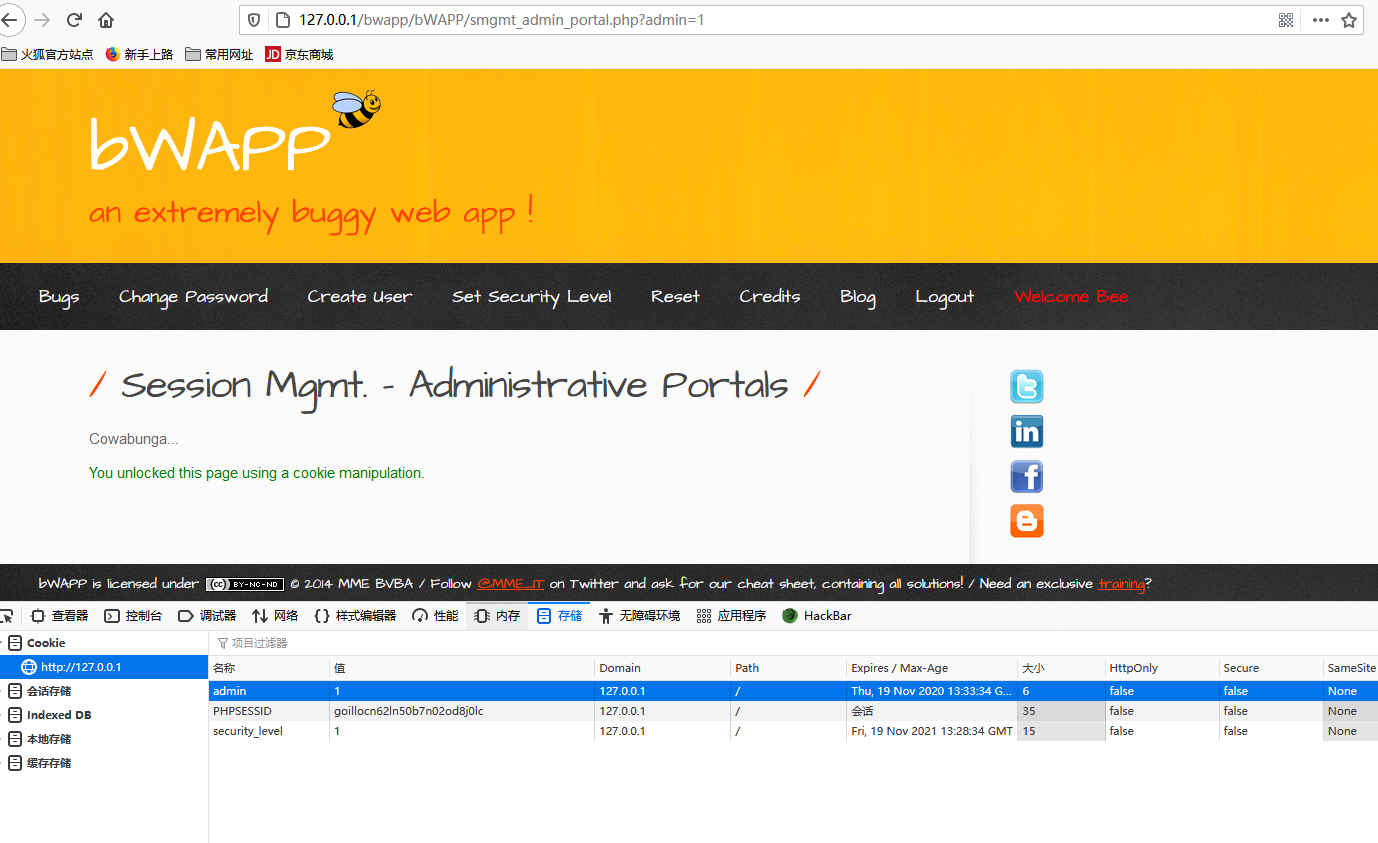Viewport: 1378px width, 843px height.
Task: Activate the devtools element picker icon
Action: (6, 616)
